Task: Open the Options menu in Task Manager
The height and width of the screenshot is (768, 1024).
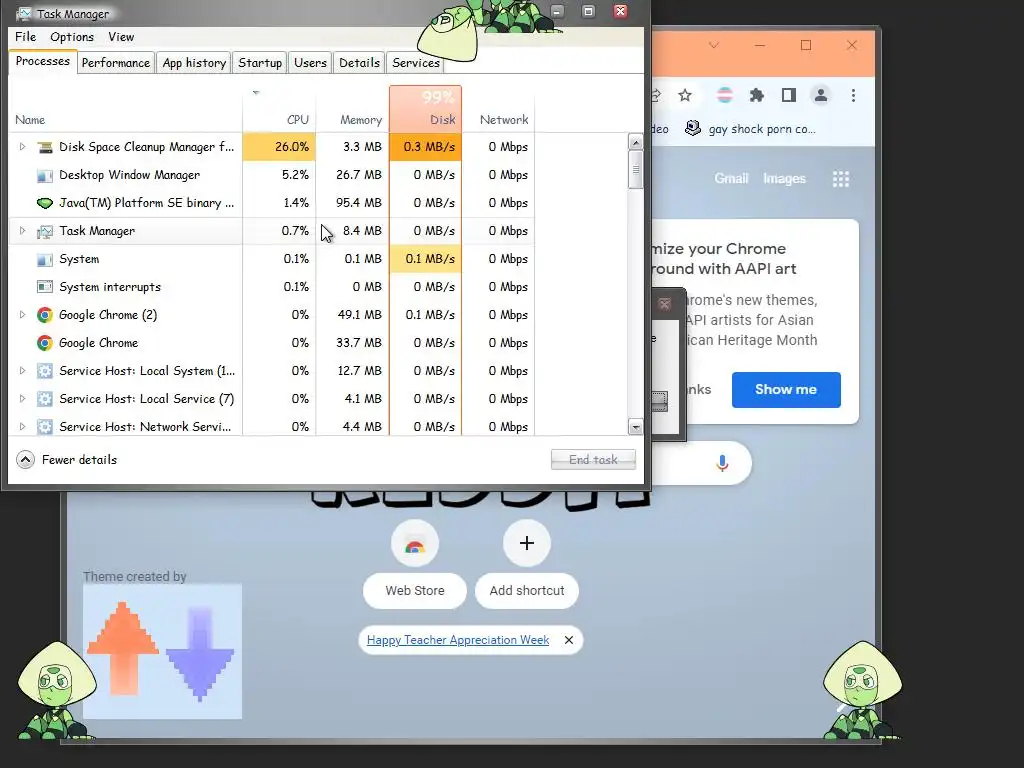Action: pyautogui.click(x=72, y=37)
